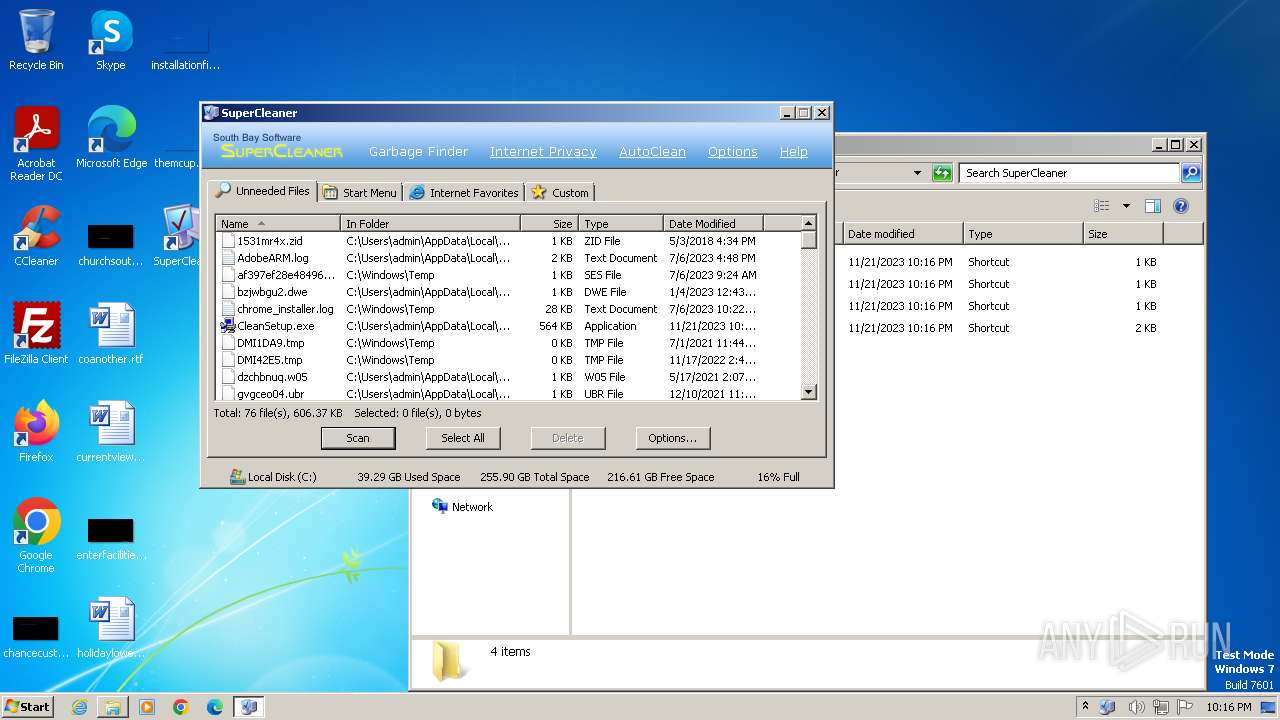Select the DMI42E5.tmp file row
The height and width of the screenshot is (720, 1280).
tap(508, 360)
